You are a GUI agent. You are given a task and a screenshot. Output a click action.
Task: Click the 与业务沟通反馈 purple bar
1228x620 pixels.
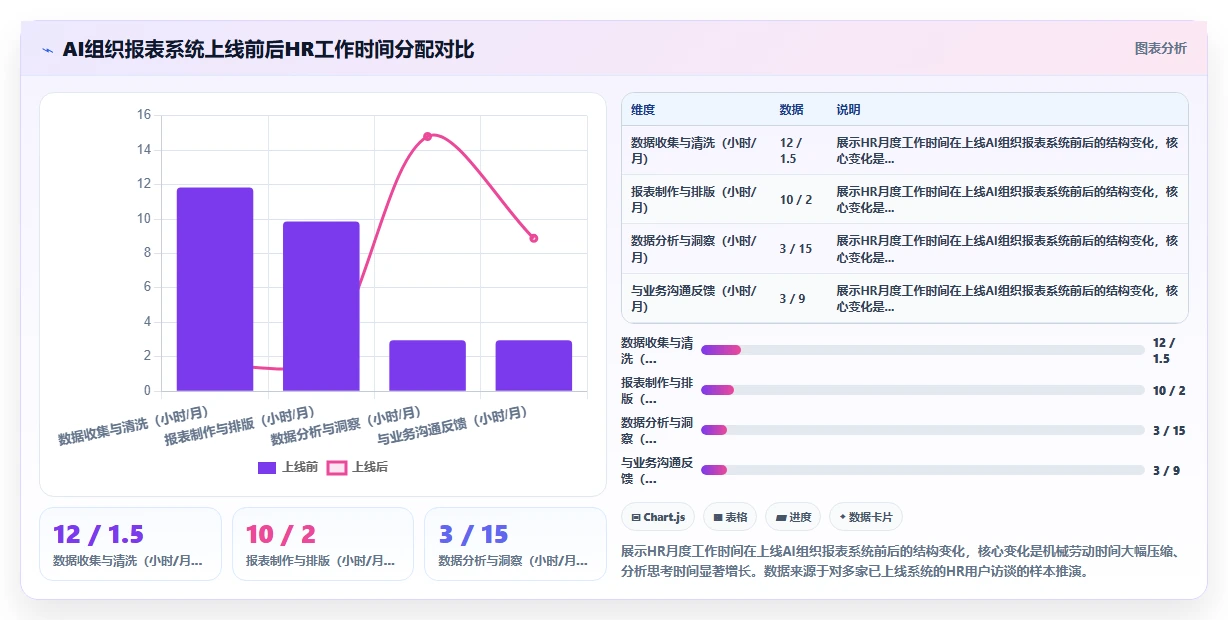tap(533, 365)
